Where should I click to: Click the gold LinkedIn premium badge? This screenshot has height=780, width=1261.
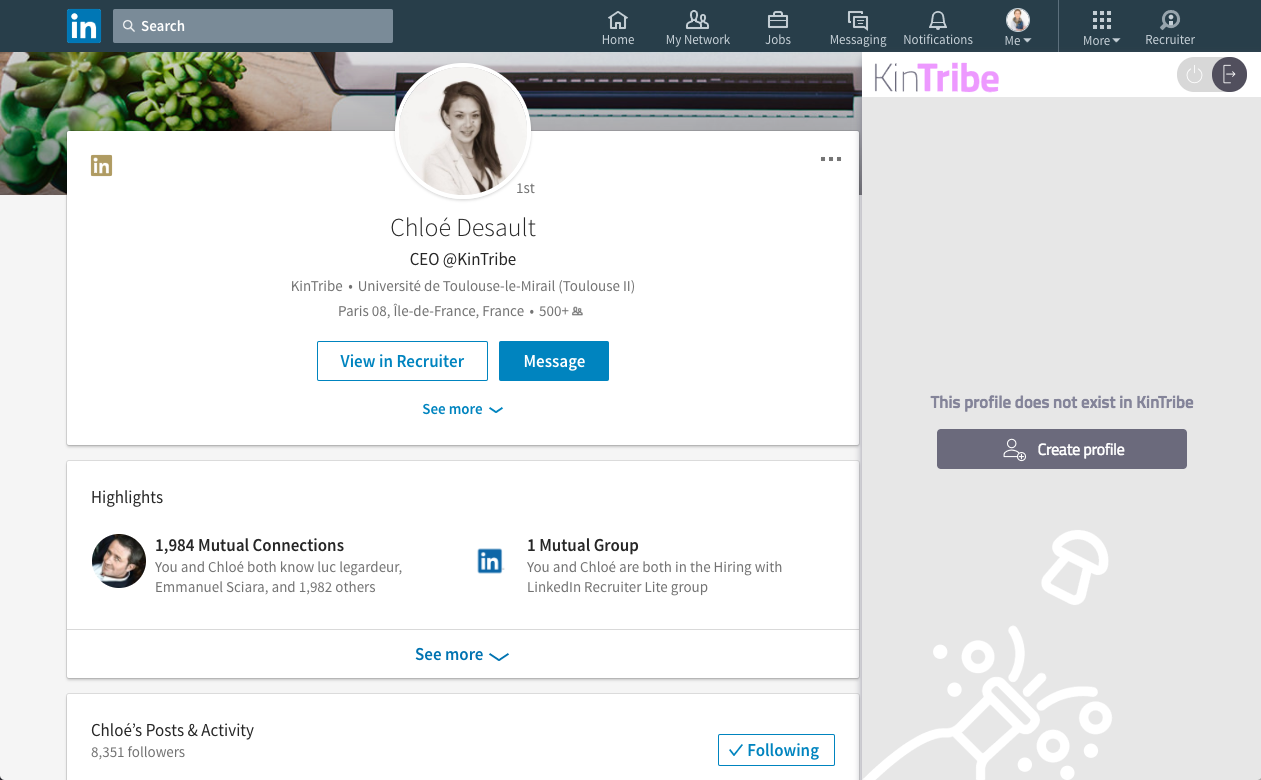[101, 166]
